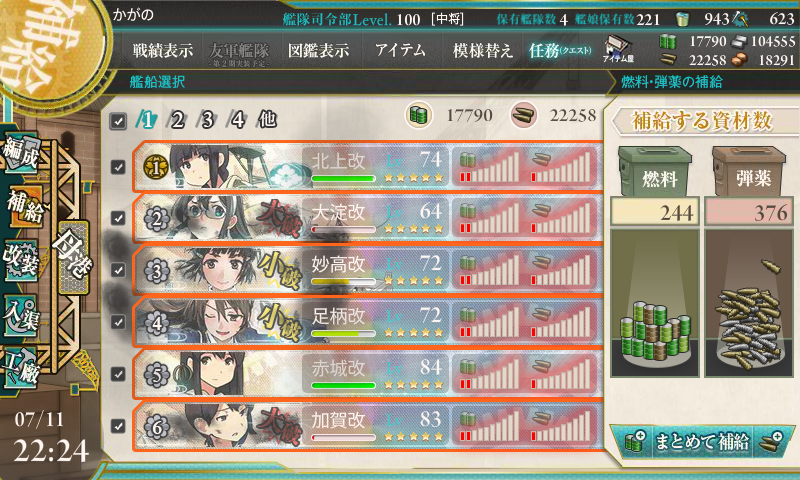Viewport: 800px width, 480px height.
Task: Click the 弾薬 ammo crate icon
Action: (x=749, y=172)
